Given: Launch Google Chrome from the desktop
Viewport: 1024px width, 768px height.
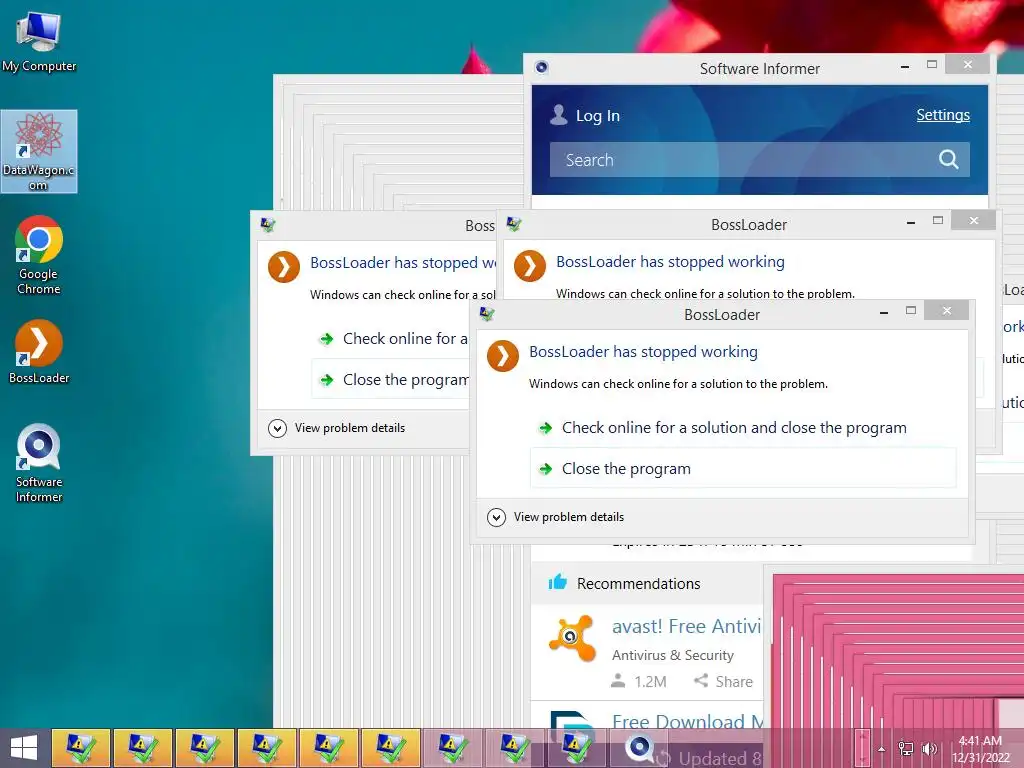Looking at the screenshot, I should [39, 255].
